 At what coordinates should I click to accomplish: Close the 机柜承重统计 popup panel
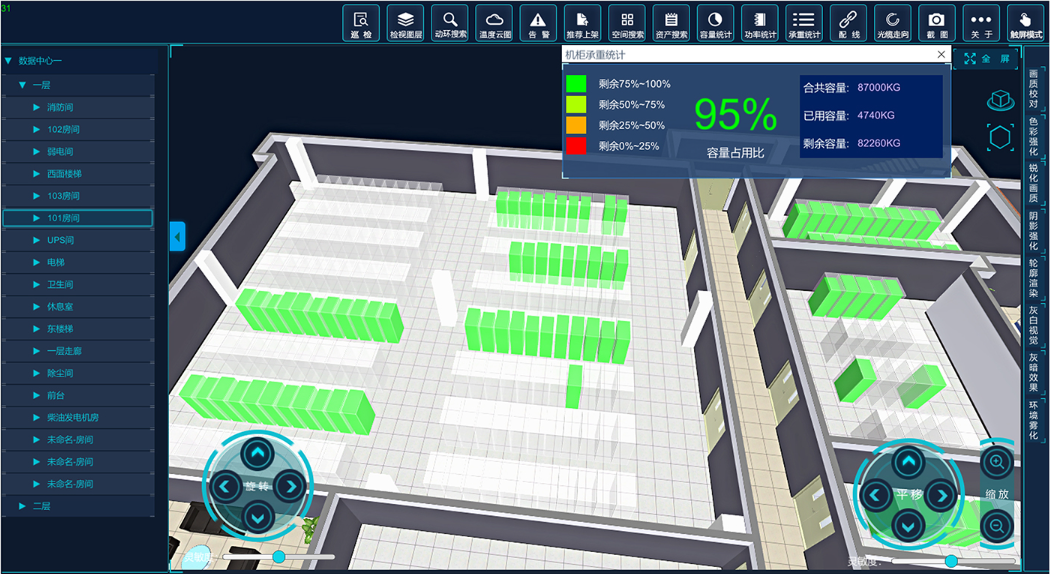point(941,54)
